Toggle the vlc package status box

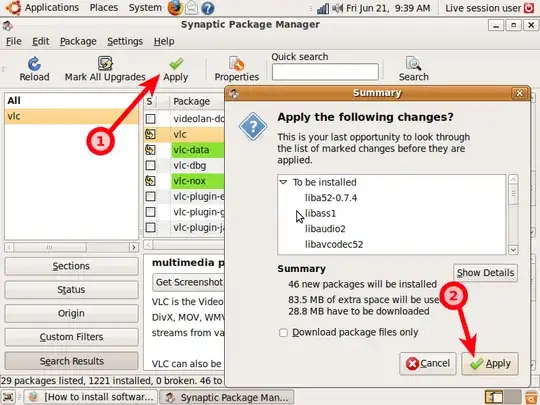150,134
